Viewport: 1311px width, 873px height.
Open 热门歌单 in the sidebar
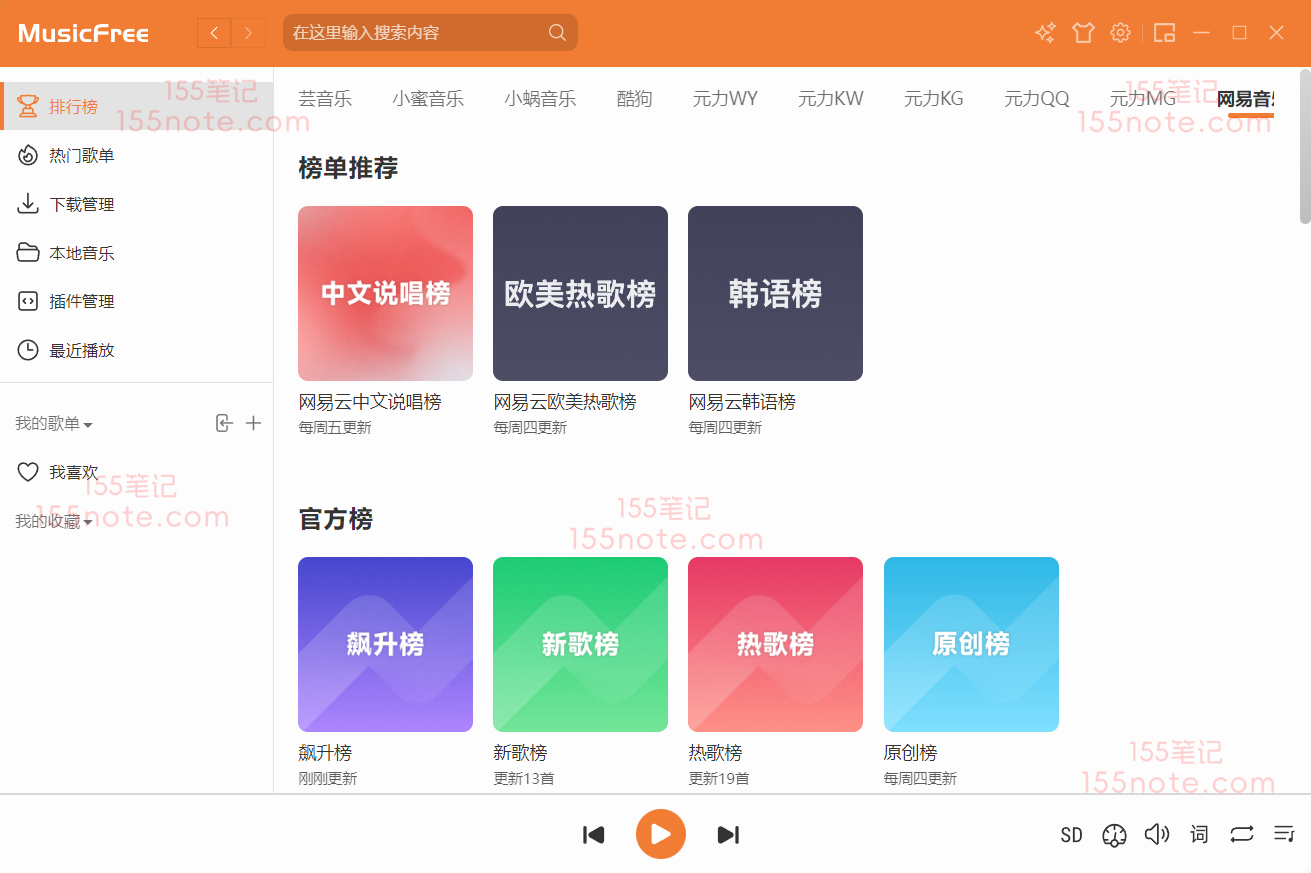point(82,156)
